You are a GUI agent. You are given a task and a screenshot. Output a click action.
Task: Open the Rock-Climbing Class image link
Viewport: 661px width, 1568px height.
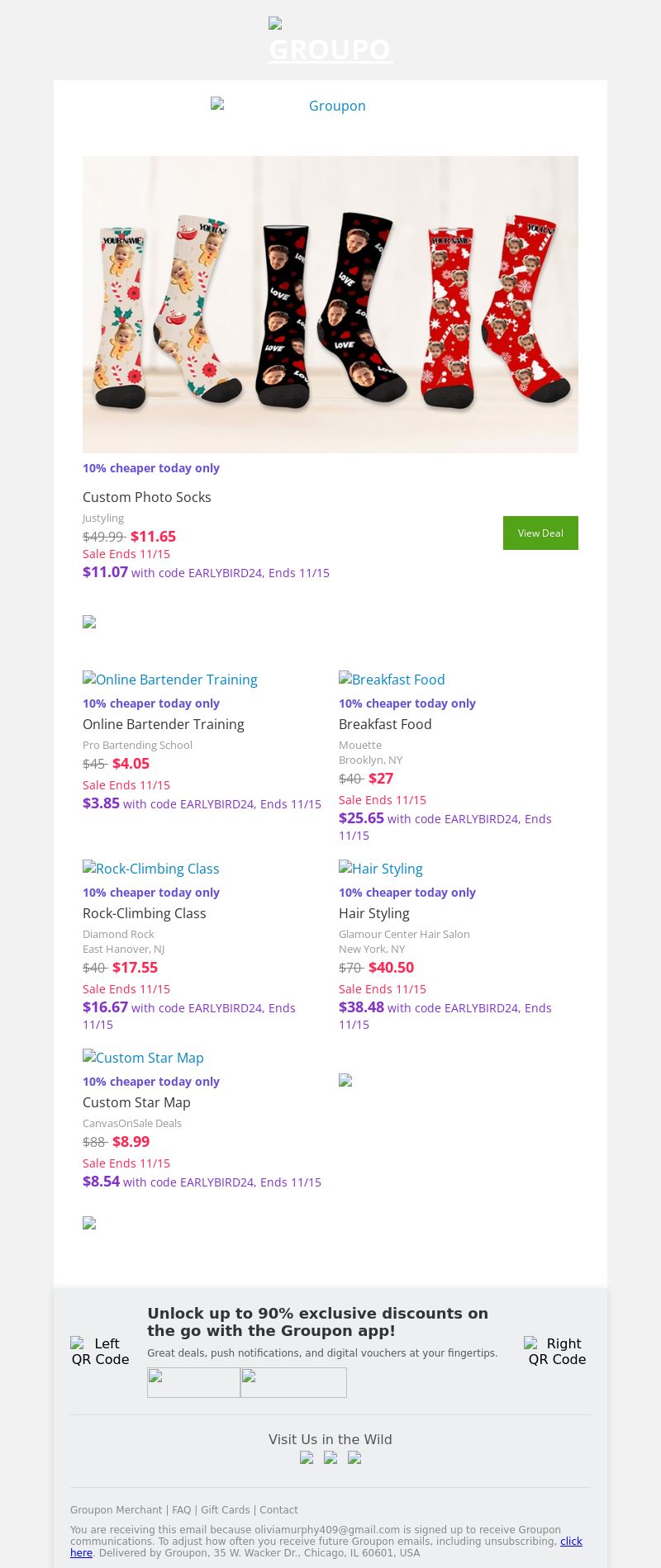[x=151, y=869]
